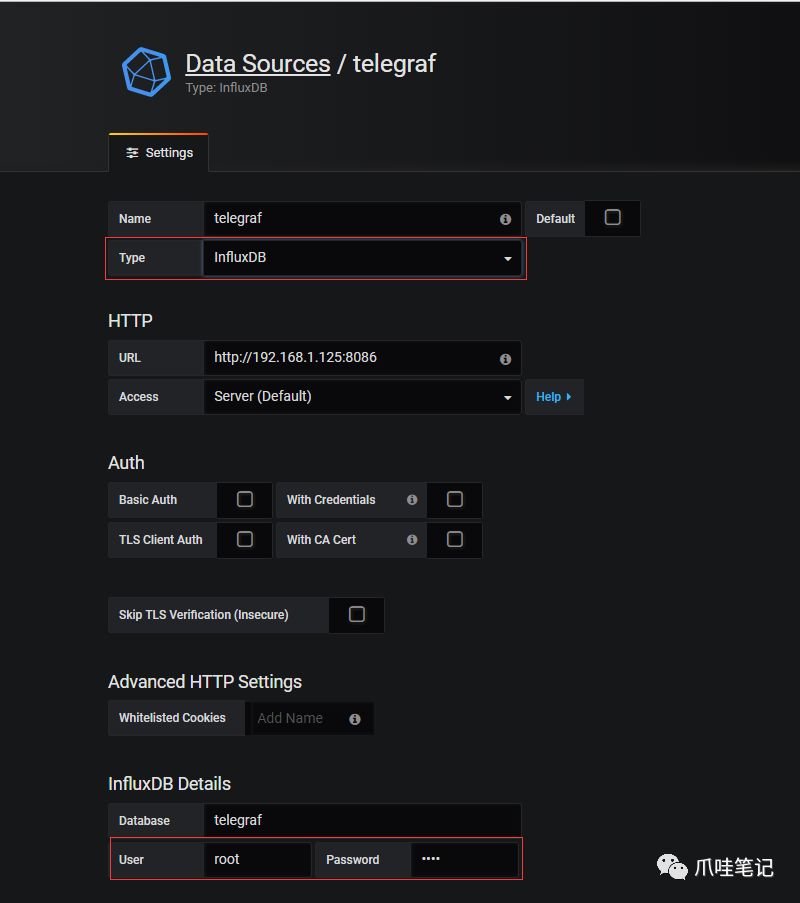Image resolution: width=800 pixels, height=903 pixels.
Task: Click the sliders icon on the Settings tab
Action: (x=132, y=153)
